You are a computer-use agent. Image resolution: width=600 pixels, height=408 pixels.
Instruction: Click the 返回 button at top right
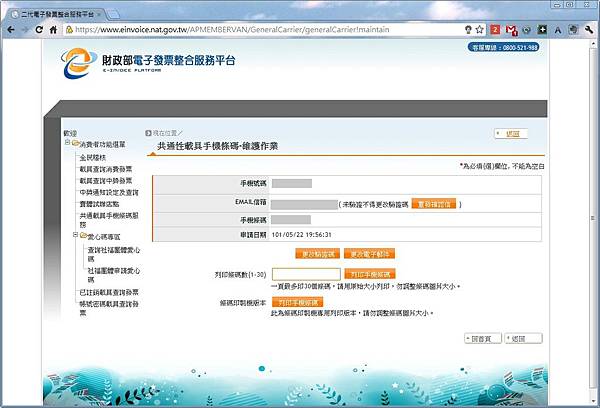coord(511,133)
